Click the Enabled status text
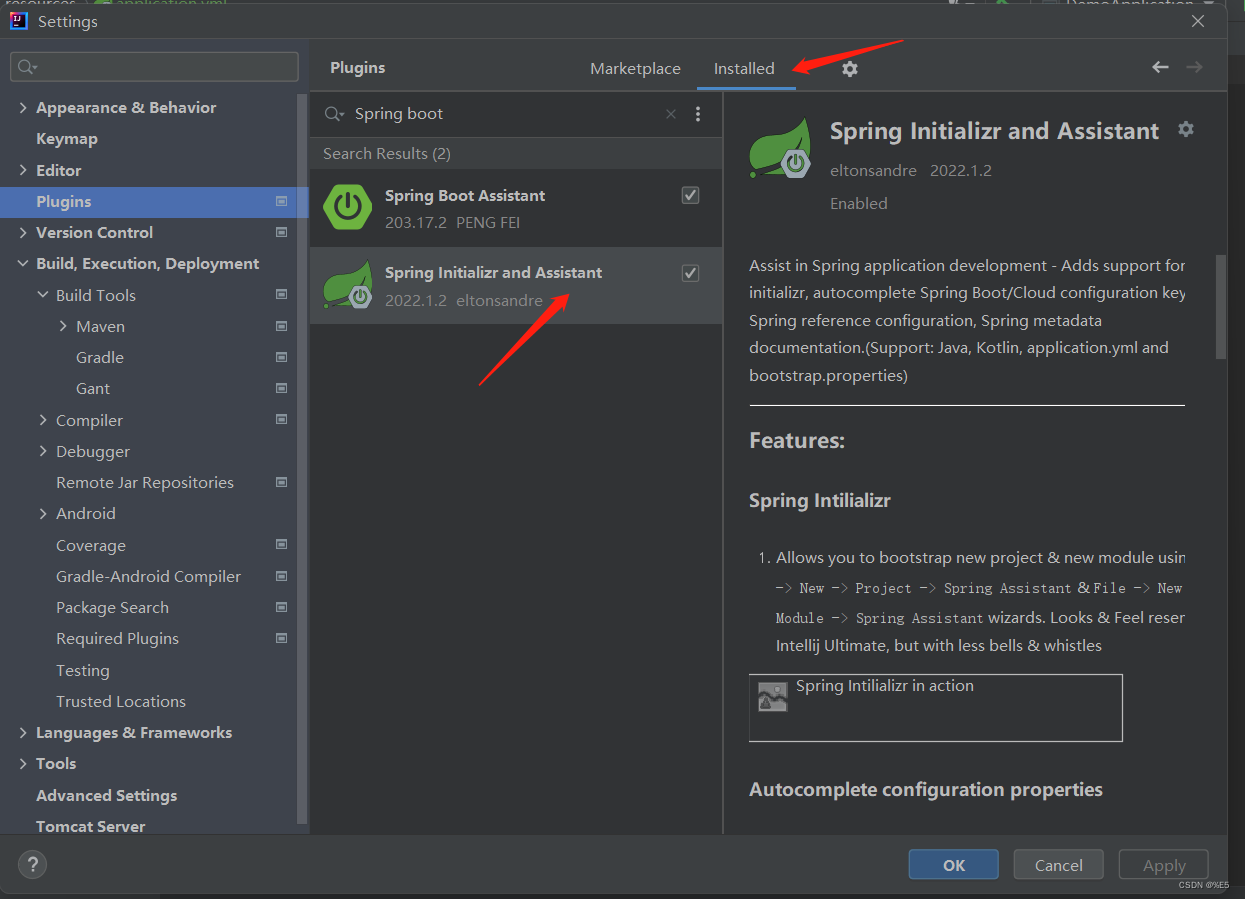Viewport: 1245px width, 899px height. click(859, 203)
